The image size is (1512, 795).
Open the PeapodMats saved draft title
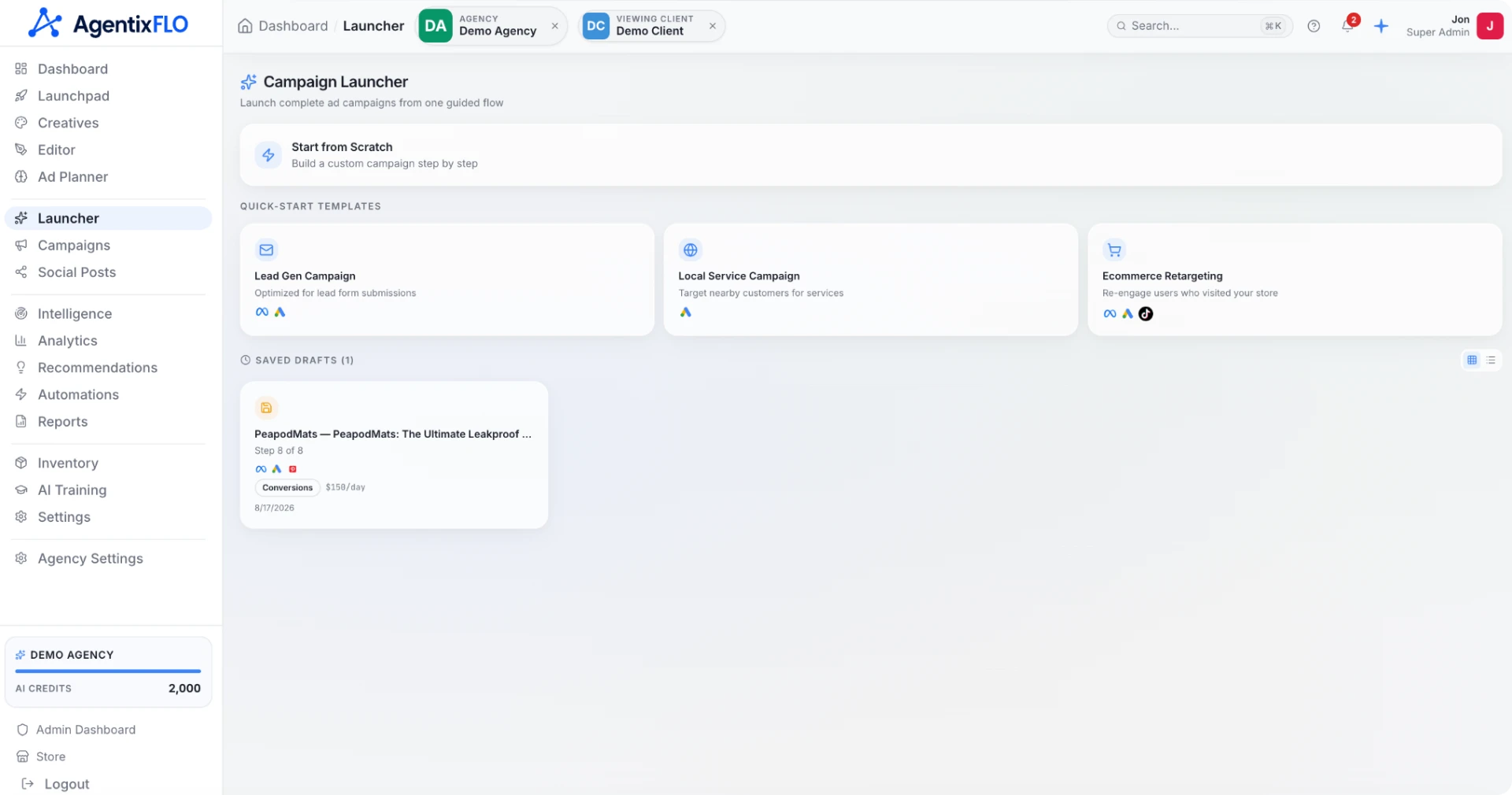[393, 434]
